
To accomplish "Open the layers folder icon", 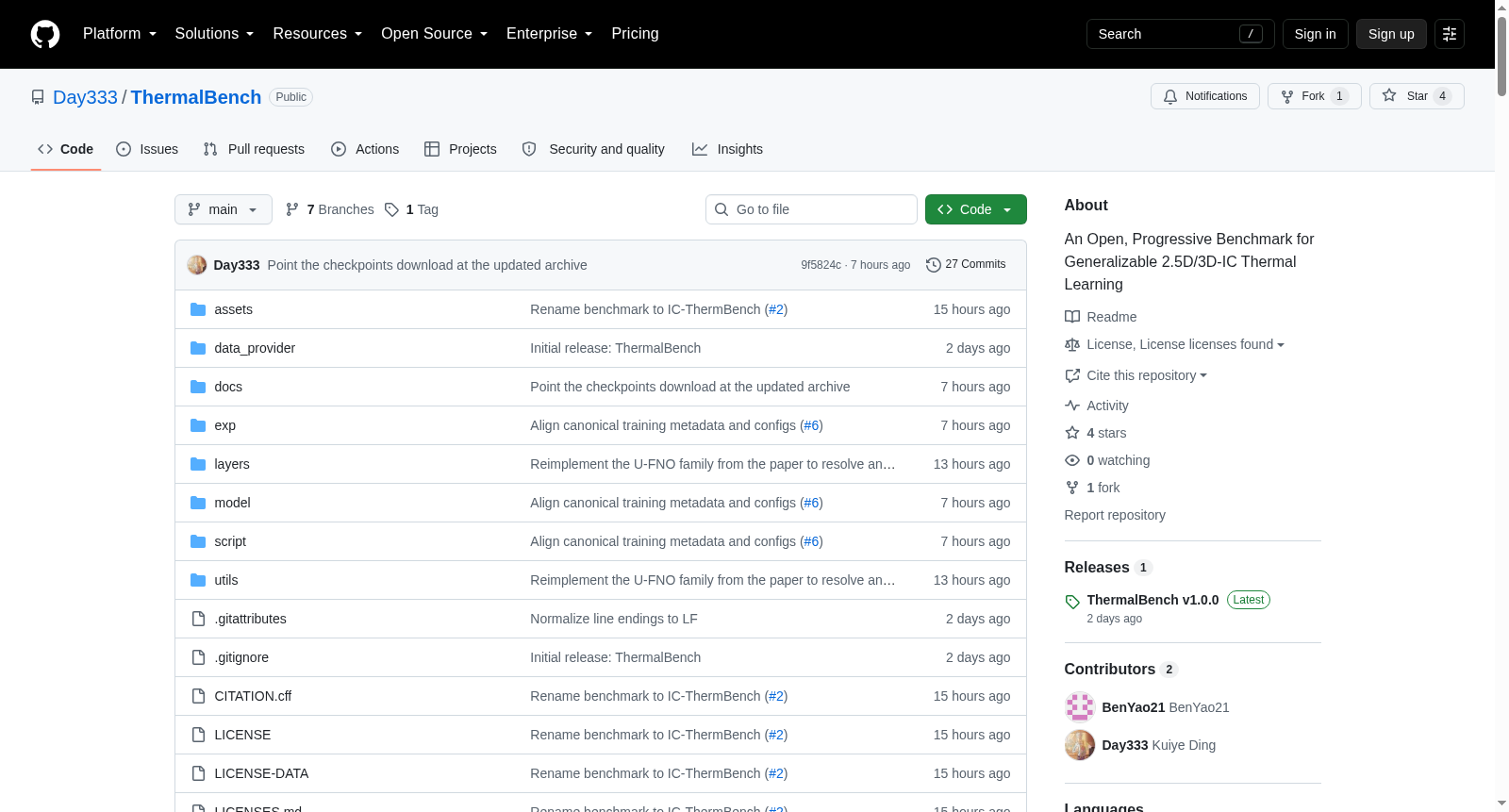I will coord(198,464).
